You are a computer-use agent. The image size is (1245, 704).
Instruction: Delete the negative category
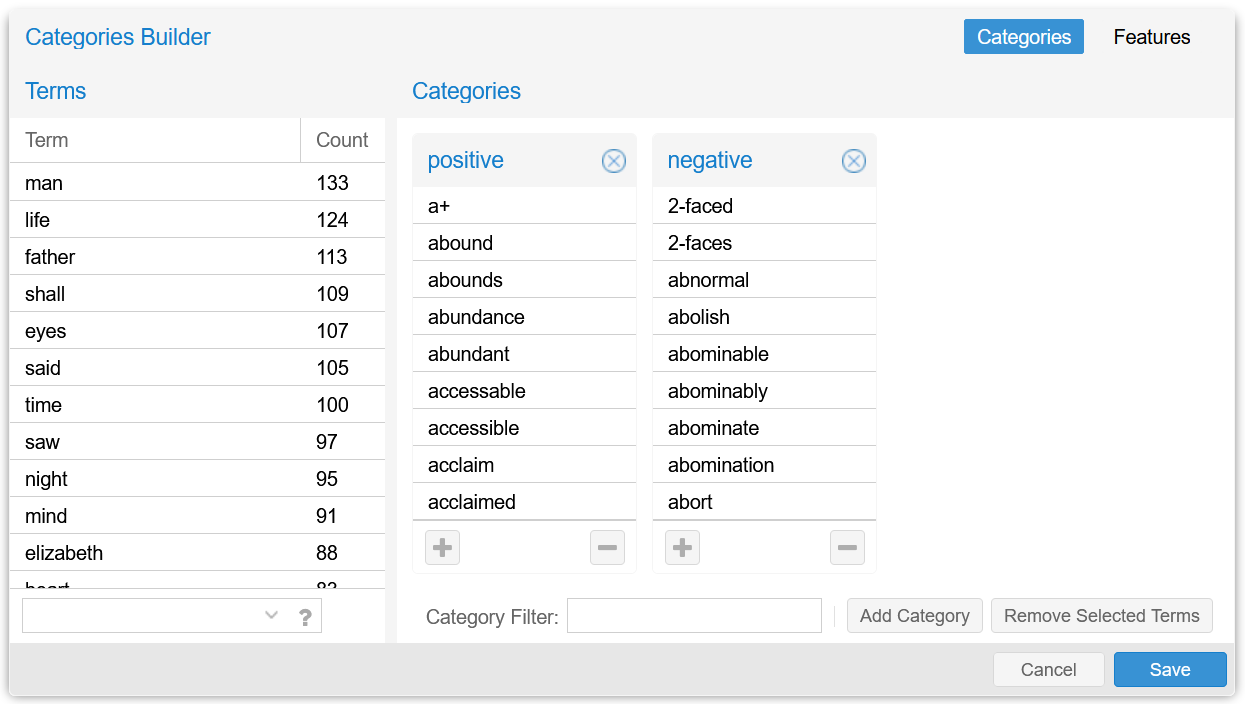click(x=853, y=160)
